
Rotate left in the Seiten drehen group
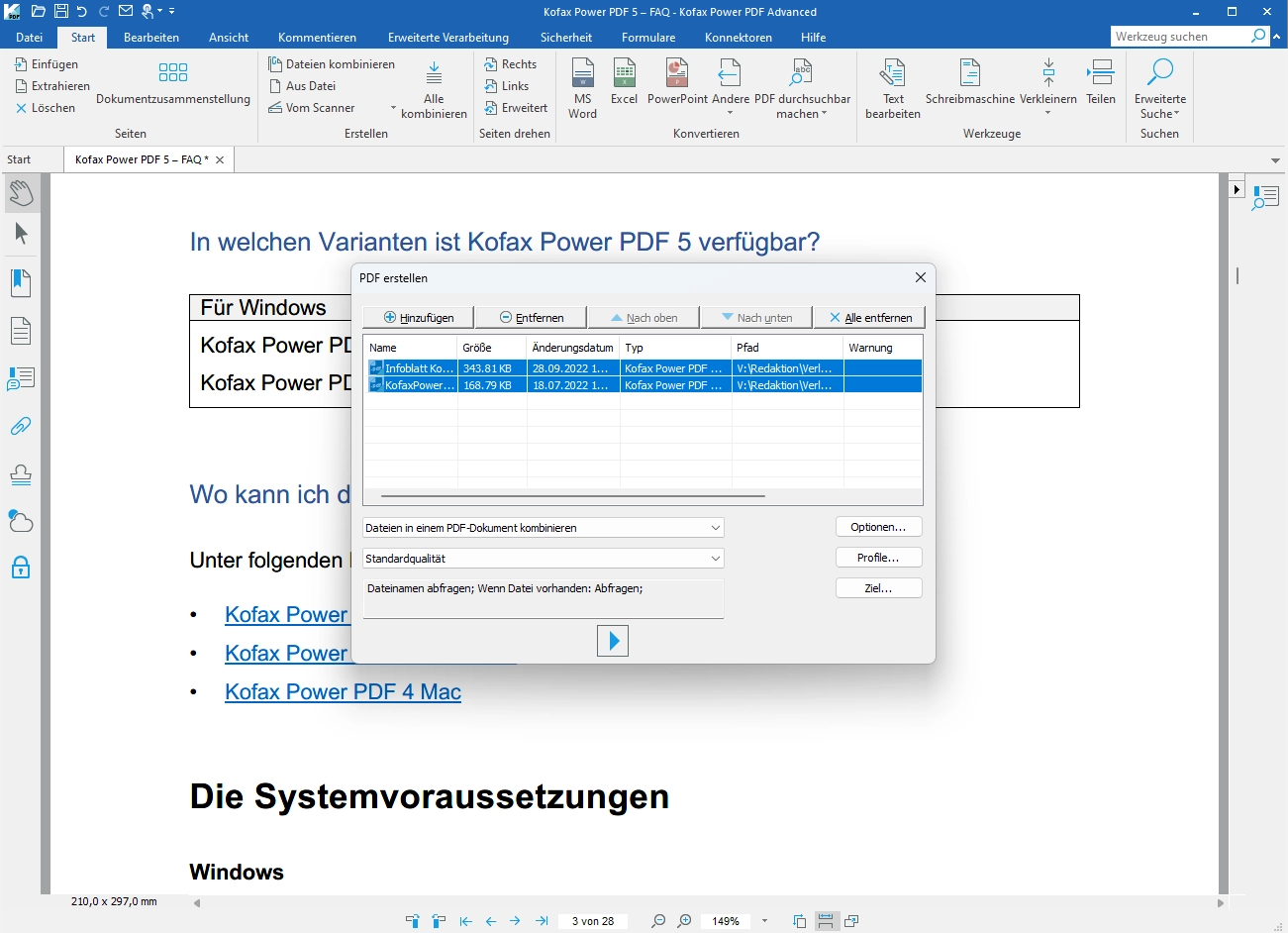[x=507, y=86]
